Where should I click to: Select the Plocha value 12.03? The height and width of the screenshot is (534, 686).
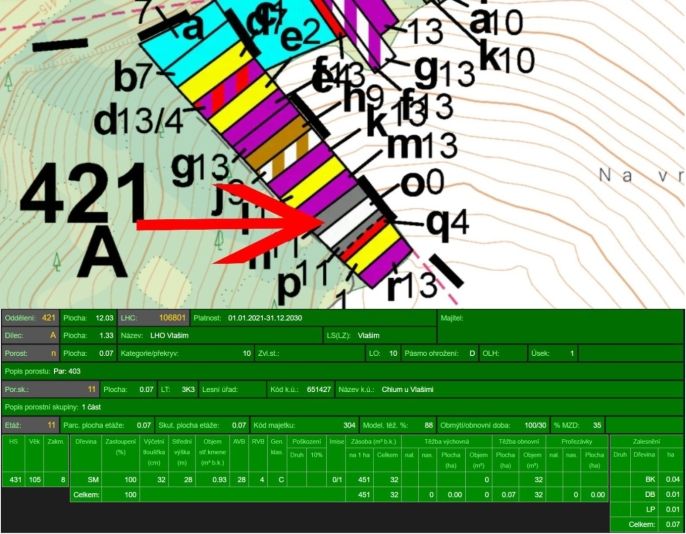pyautogui.click(x=104, y=318)
